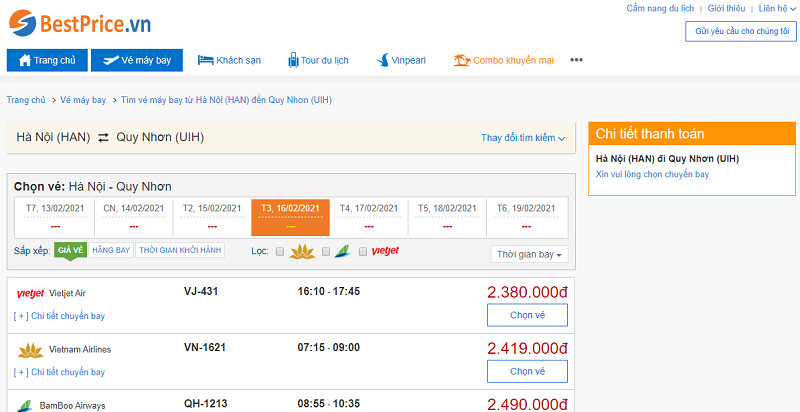Expand Chi tiết chuyến bay for VJ-431
The image size is (800, 412).
click(x=59, y=316)
